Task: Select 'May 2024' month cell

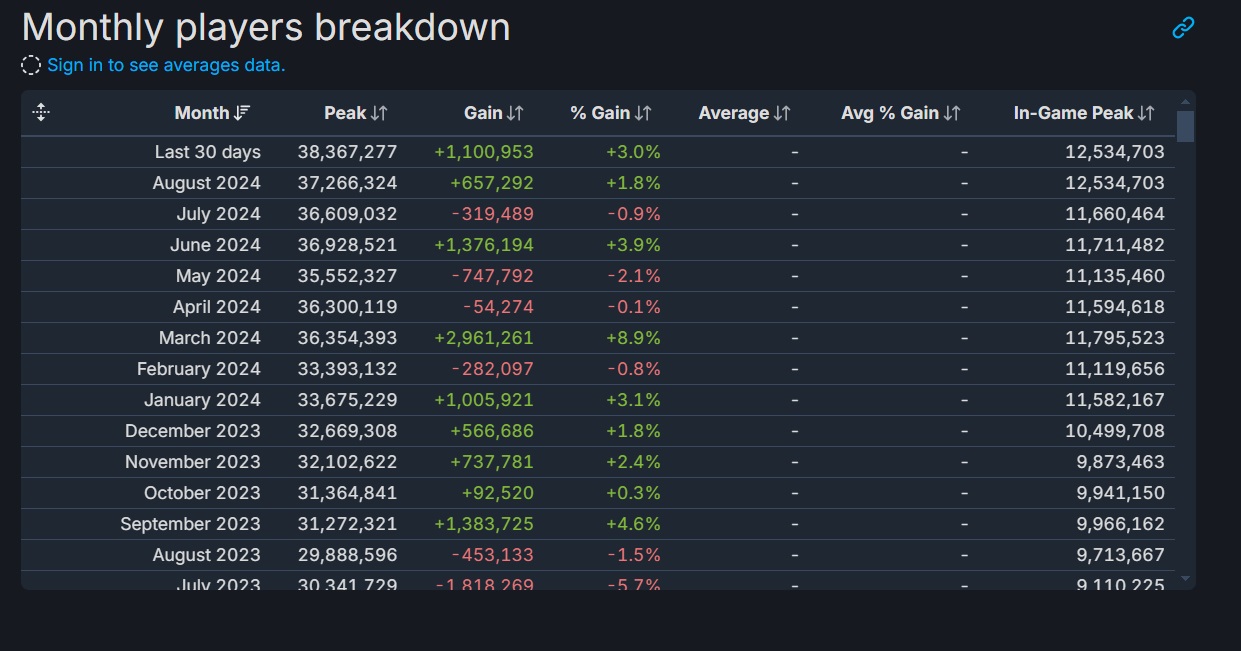Action: [219, 276]
